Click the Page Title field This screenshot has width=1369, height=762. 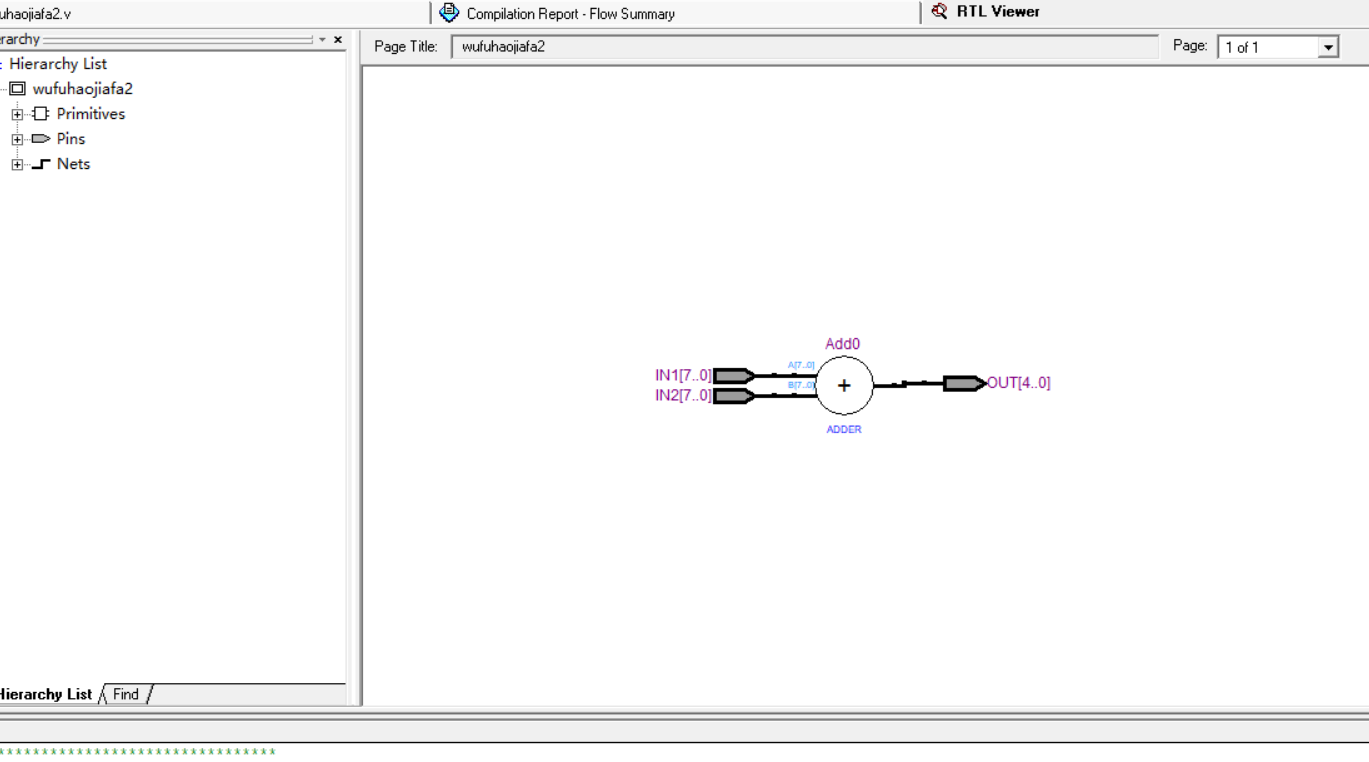(x=804, y=47)
